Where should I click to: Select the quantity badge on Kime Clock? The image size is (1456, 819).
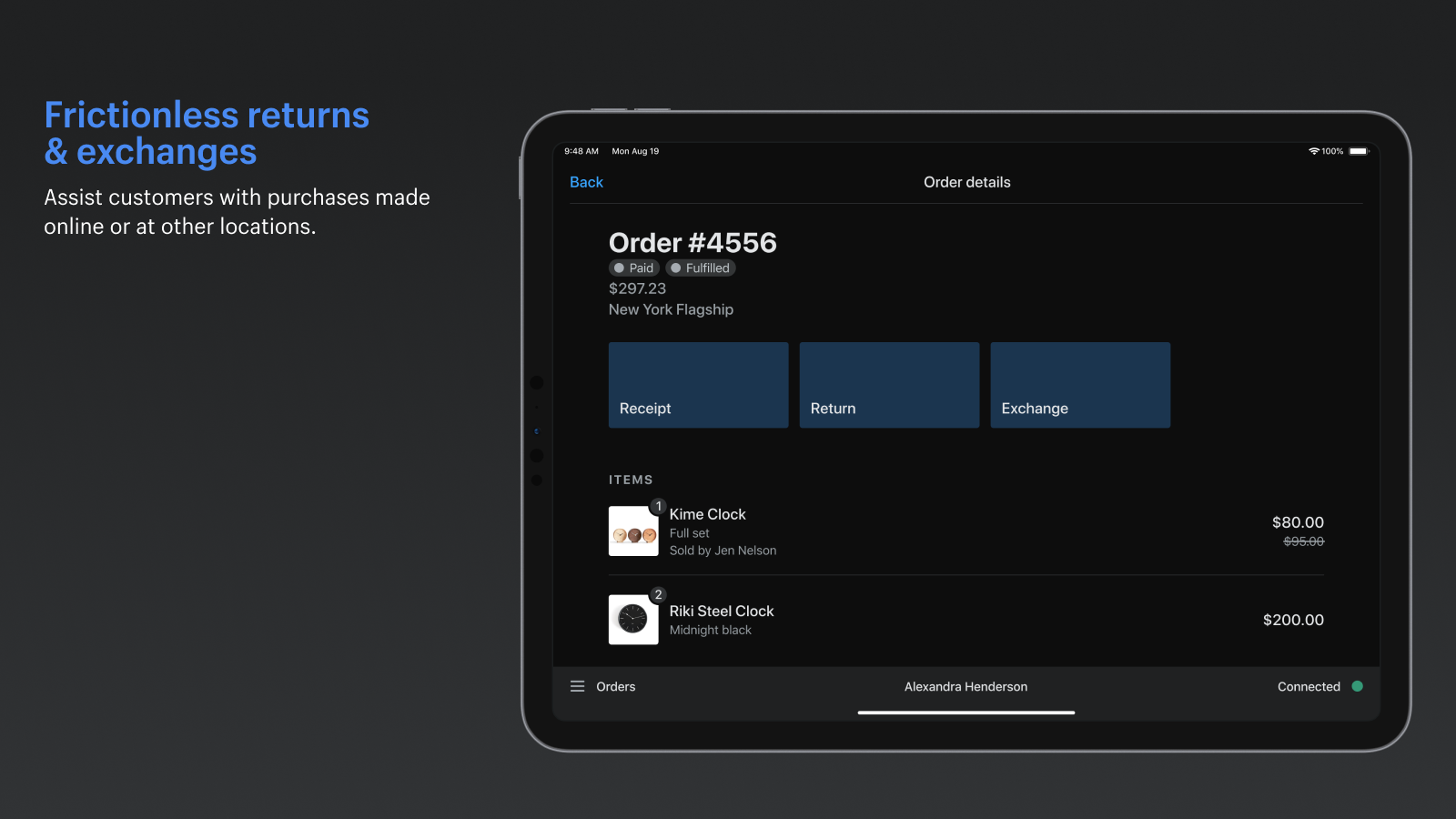[658, 506]
